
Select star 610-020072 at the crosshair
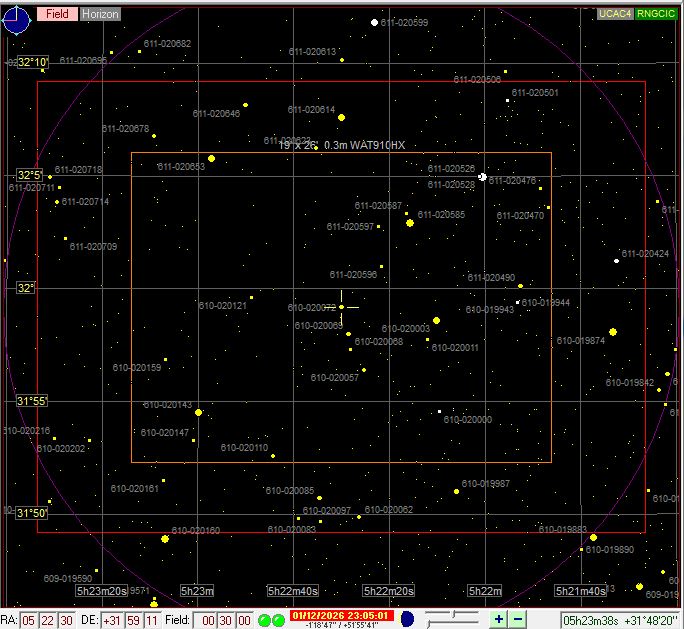(342, 307)
